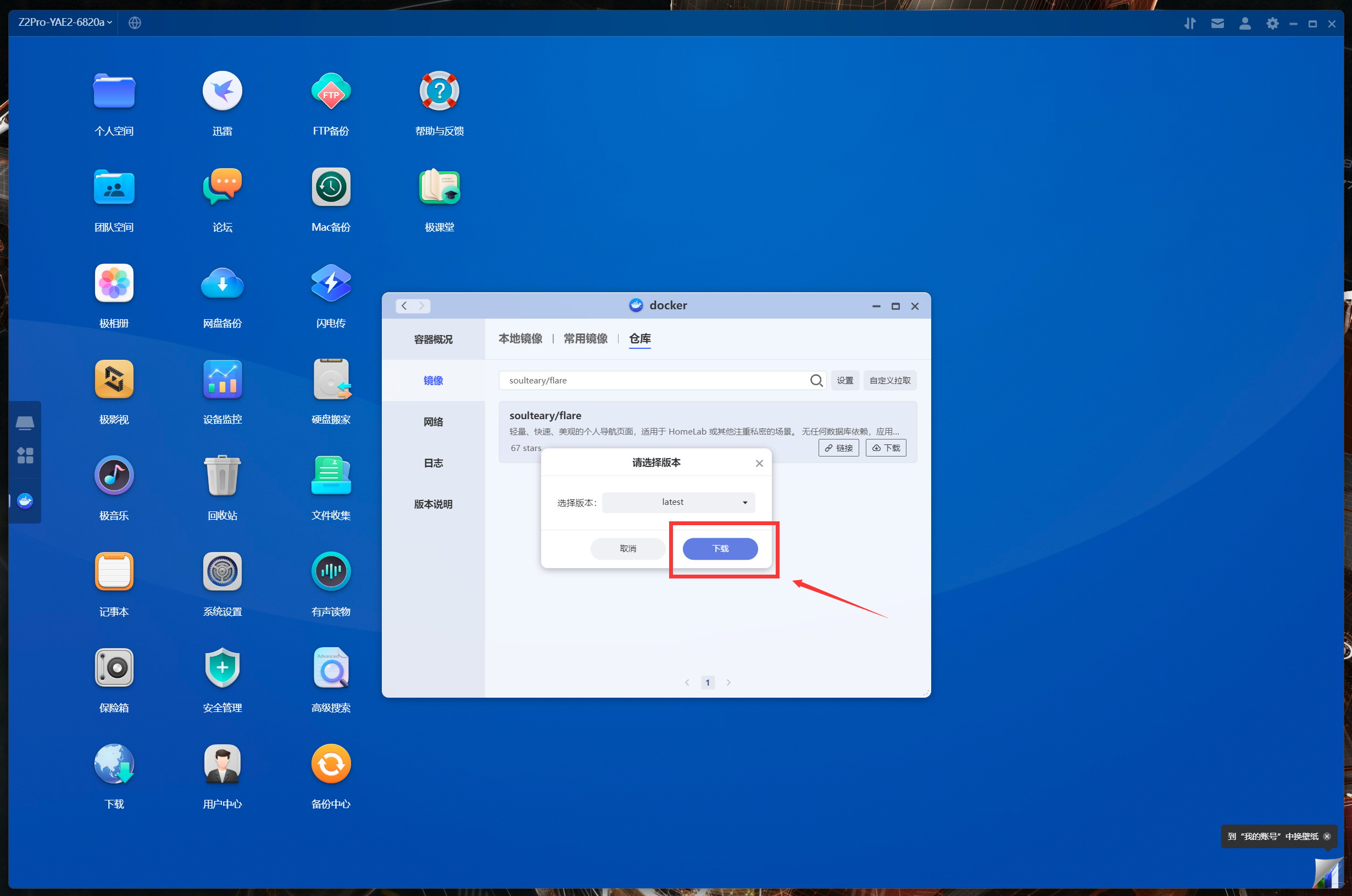Launch the FTP备份 application

(331, 91)
